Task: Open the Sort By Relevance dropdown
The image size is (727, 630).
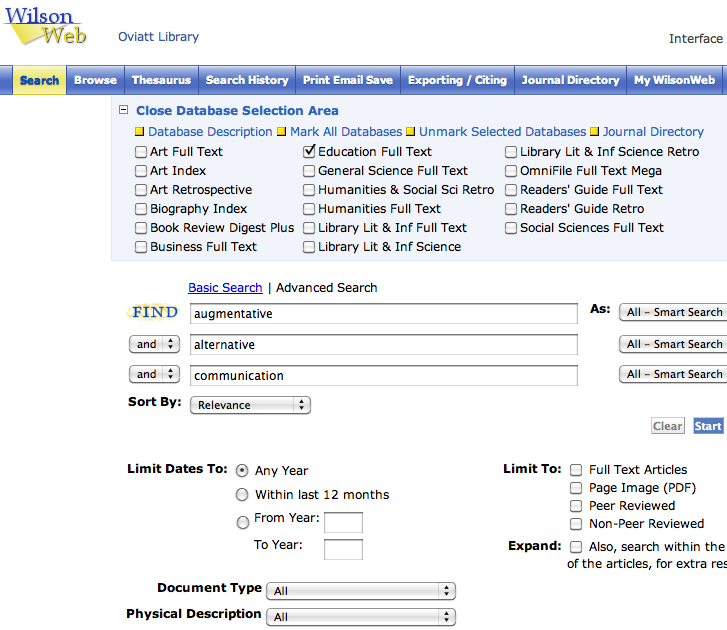Action: (x=250, y=405)
